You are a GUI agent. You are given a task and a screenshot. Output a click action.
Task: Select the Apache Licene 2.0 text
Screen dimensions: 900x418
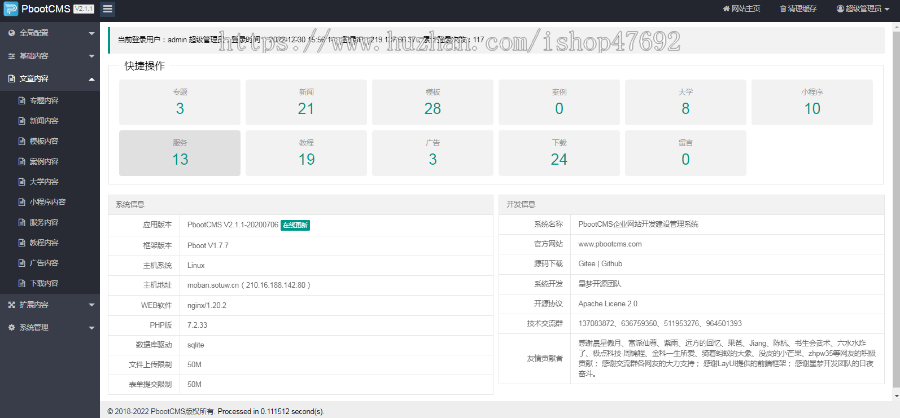click(608, 304)
